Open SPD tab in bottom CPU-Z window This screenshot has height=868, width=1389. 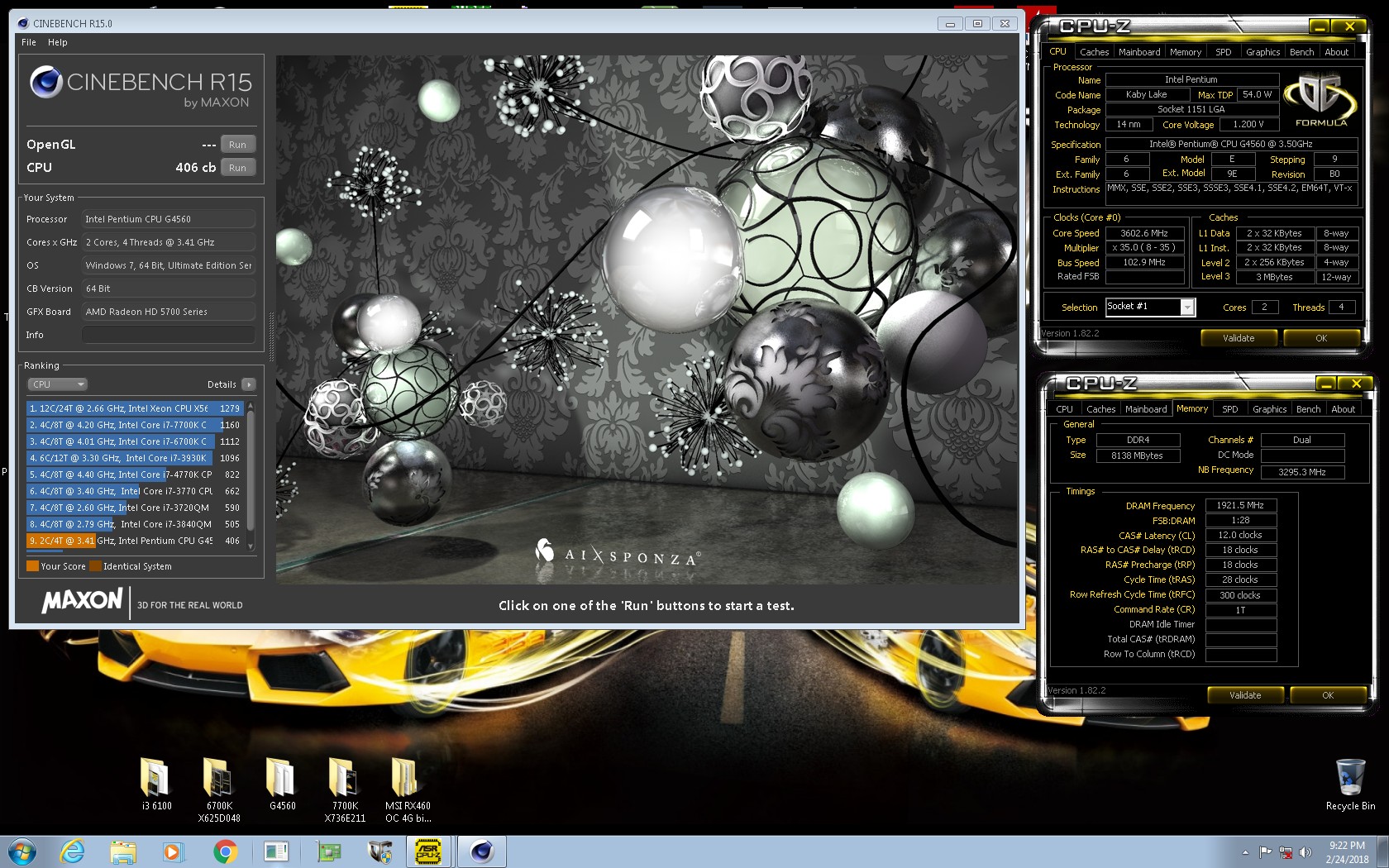coord(1230,409)
